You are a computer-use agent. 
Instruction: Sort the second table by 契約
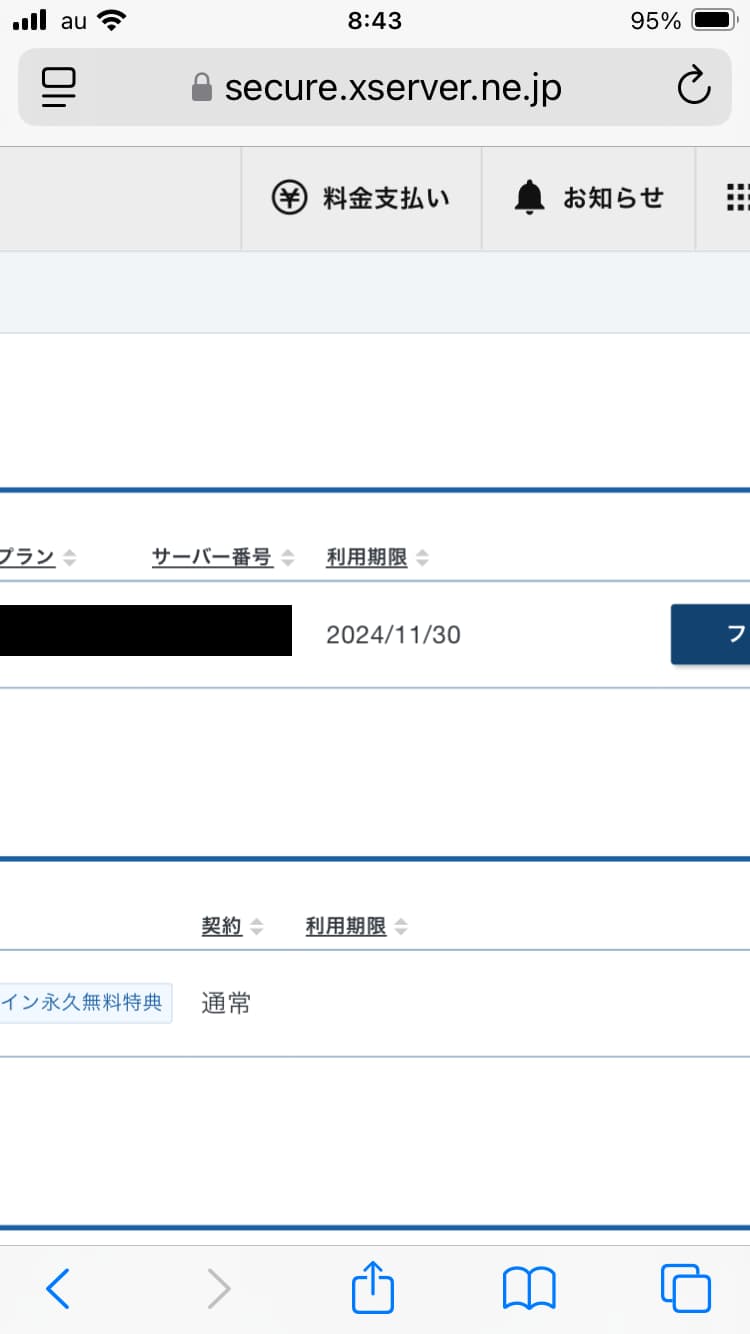[222, 926]
